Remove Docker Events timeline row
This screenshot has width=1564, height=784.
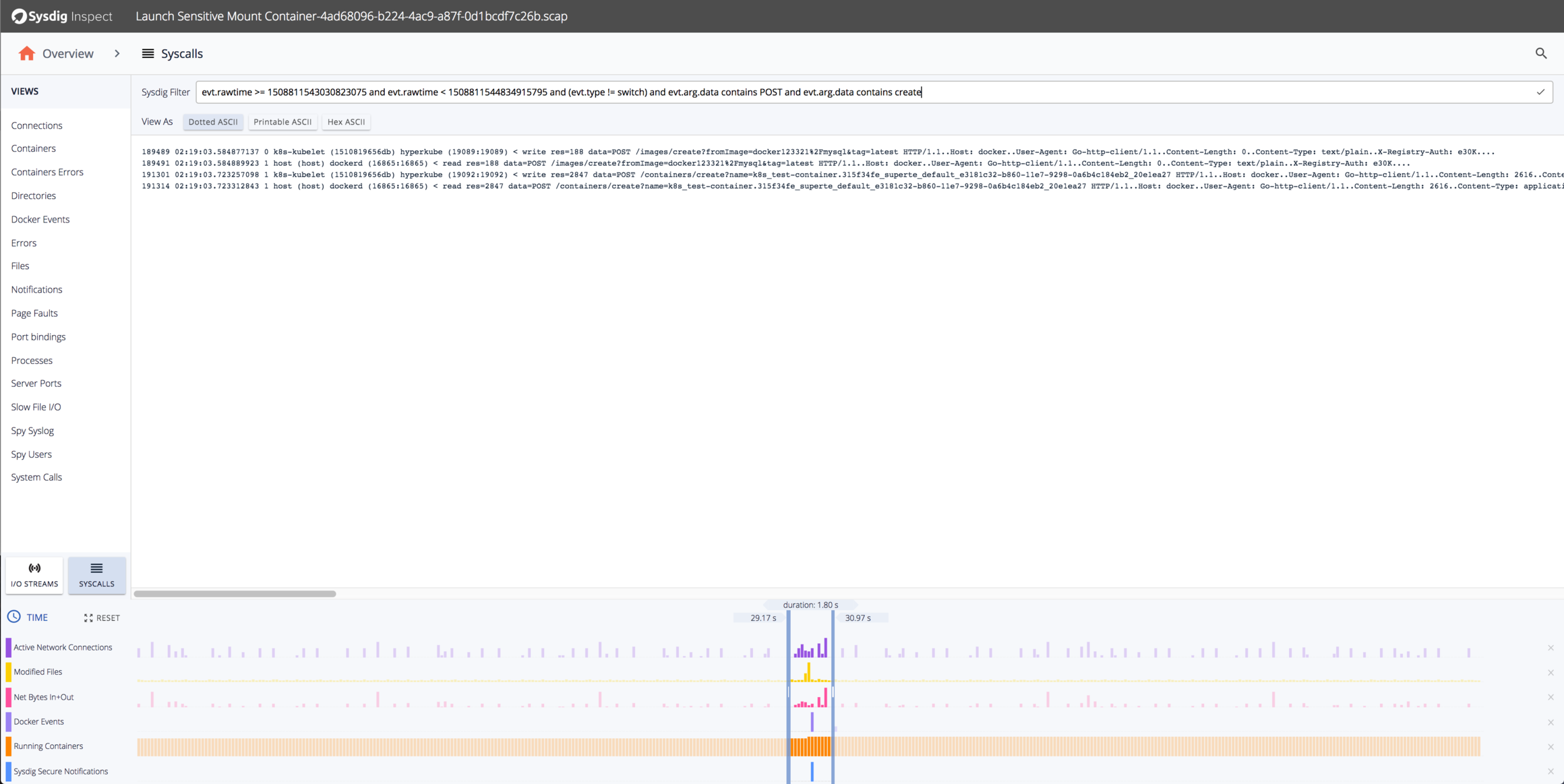[x=1551, y=722]
